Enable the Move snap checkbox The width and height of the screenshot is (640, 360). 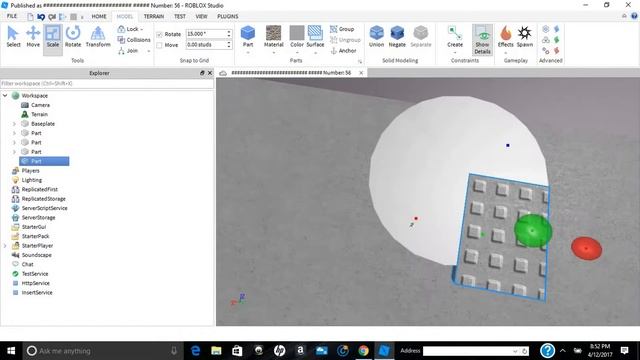coord(160,45)
